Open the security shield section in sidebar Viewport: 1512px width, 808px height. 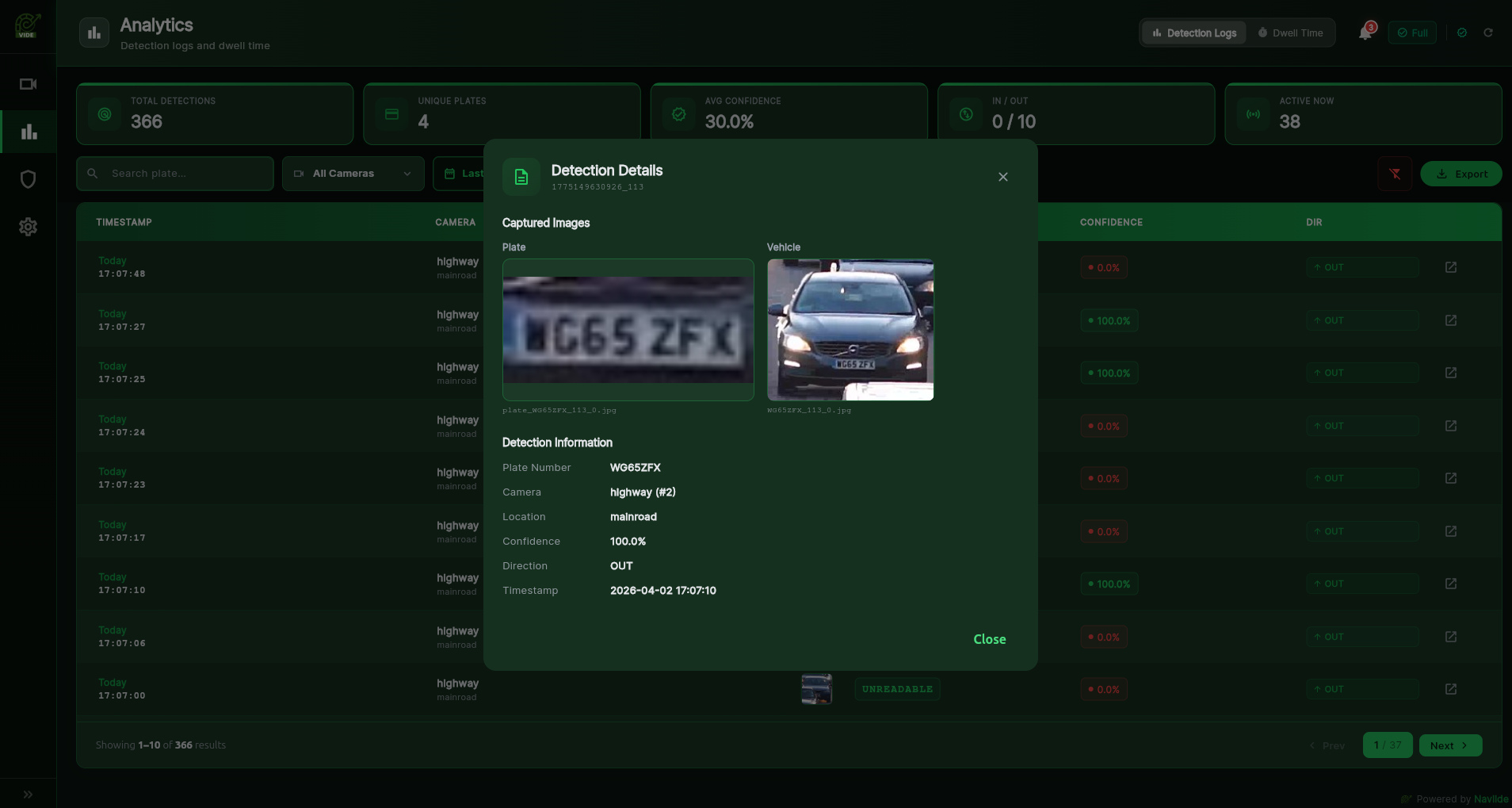point(28,178)
